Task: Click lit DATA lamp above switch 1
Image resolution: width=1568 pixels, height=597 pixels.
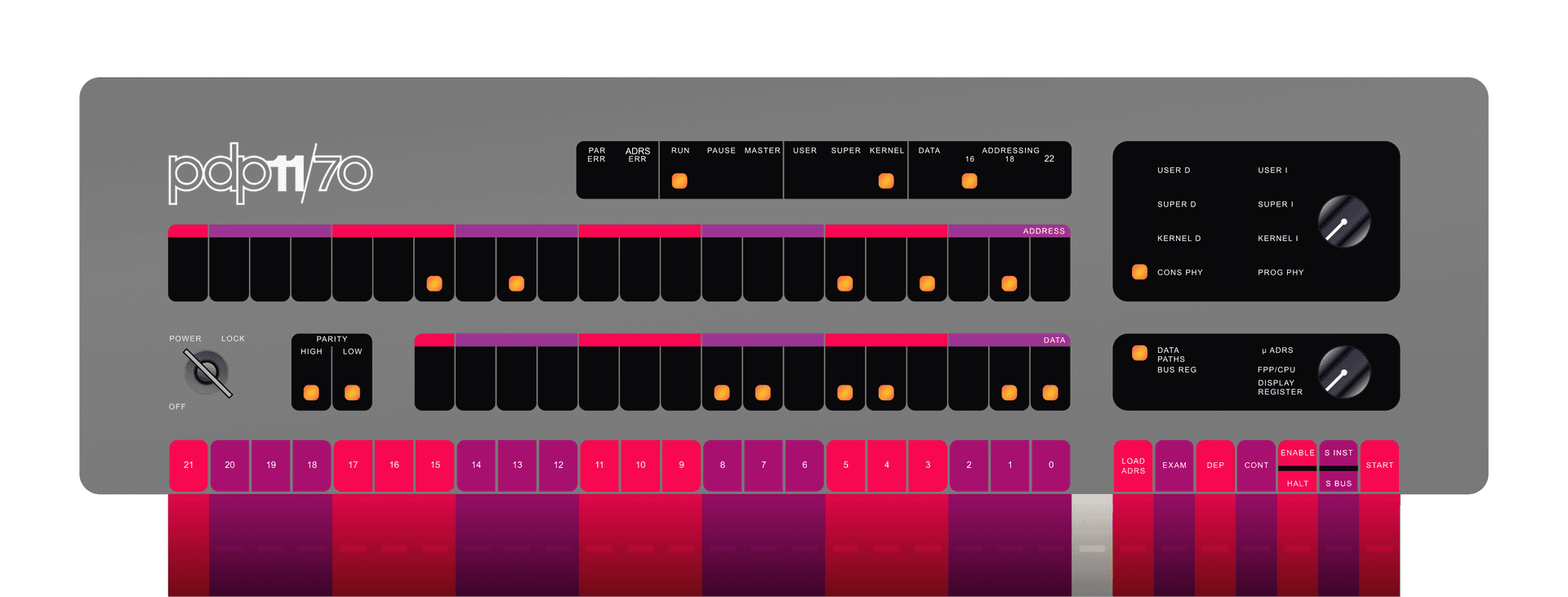Action: click(x=1009, y=393)
